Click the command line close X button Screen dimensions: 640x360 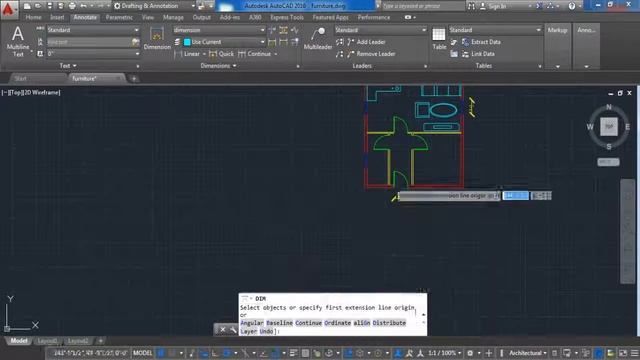223,329
